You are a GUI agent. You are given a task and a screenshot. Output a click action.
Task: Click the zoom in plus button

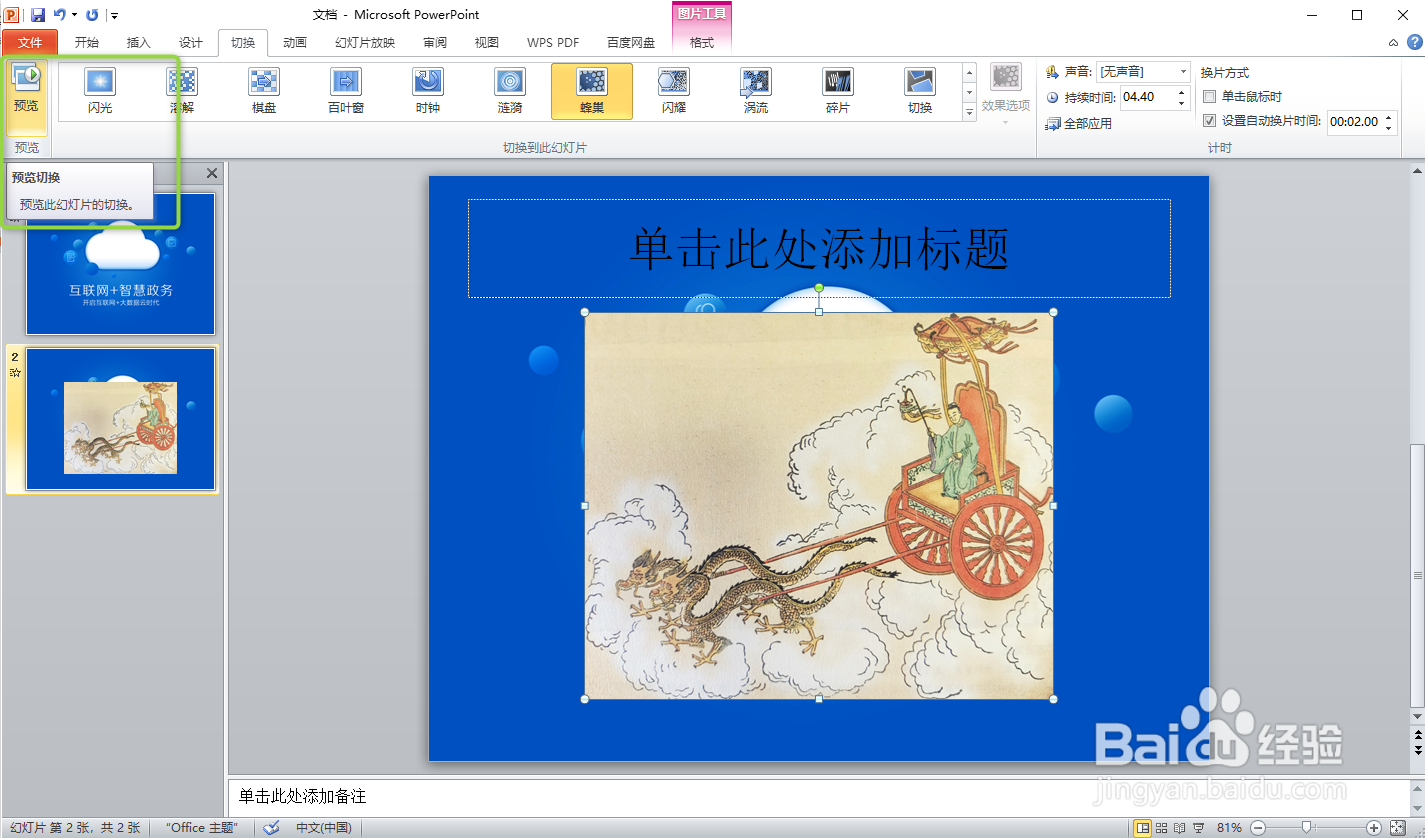1374,828
